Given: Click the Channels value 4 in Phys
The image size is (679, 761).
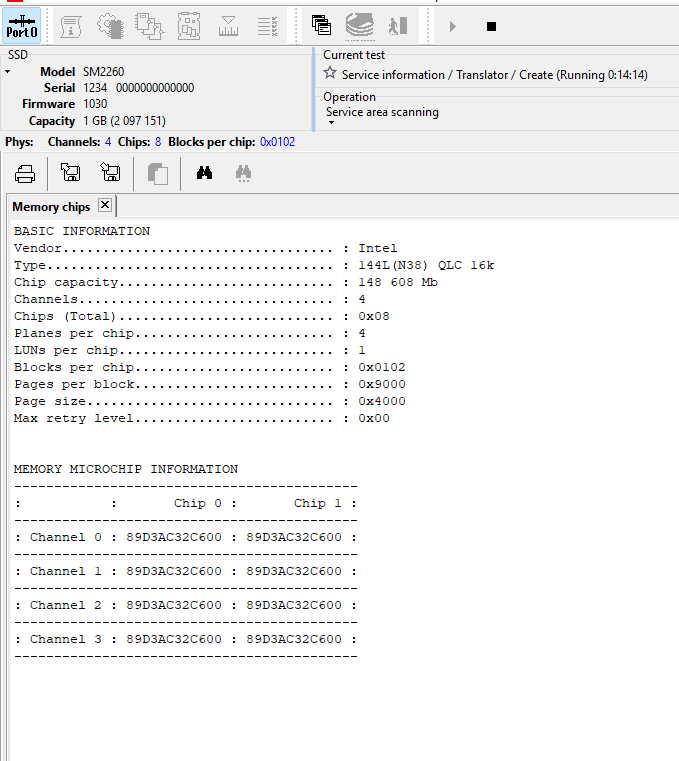Looking at the screenshot, I should tap(108, 142).
